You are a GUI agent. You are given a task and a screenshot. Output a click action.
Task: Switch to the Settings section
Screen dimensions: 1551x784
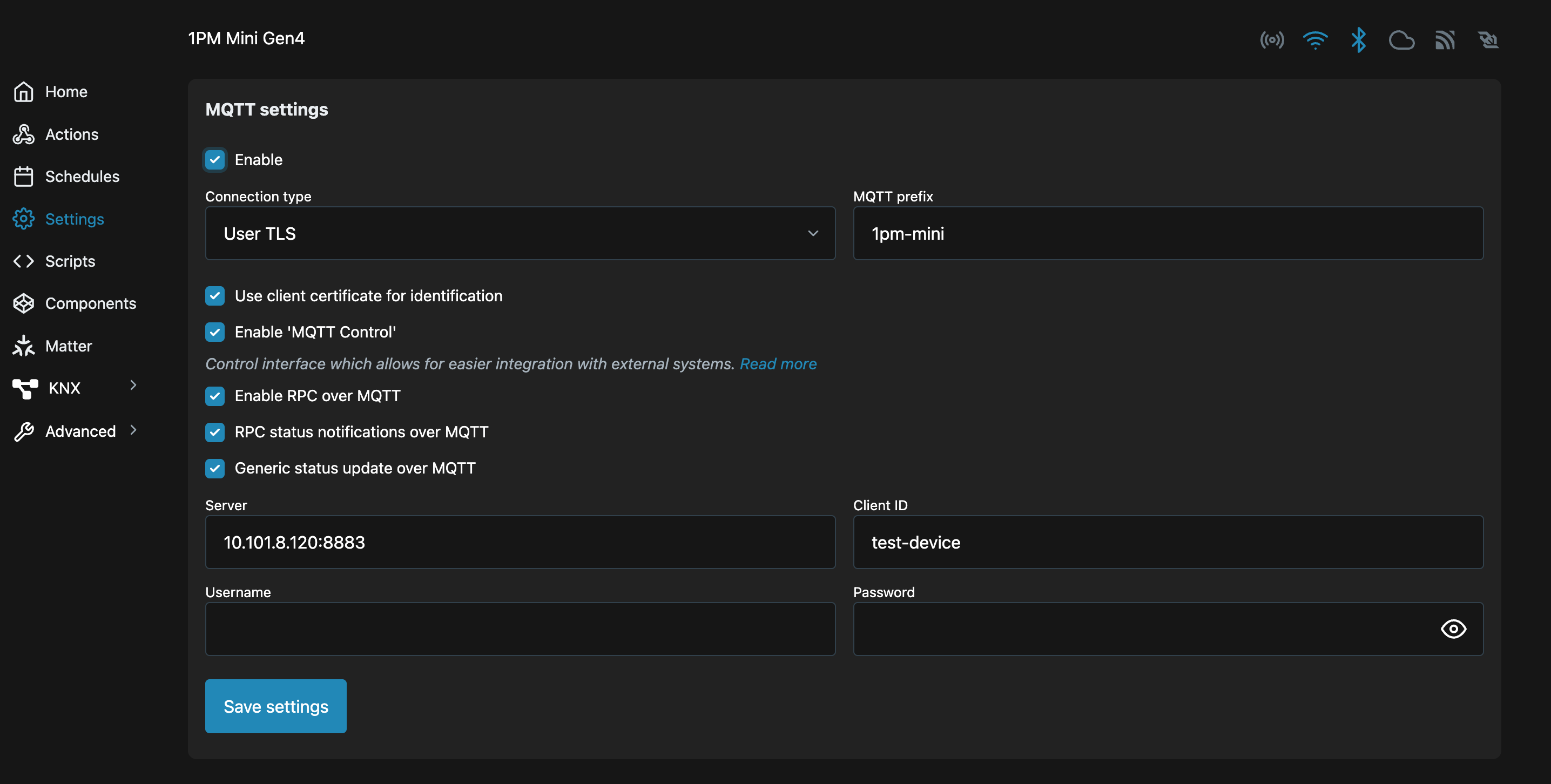coord(75,219)
